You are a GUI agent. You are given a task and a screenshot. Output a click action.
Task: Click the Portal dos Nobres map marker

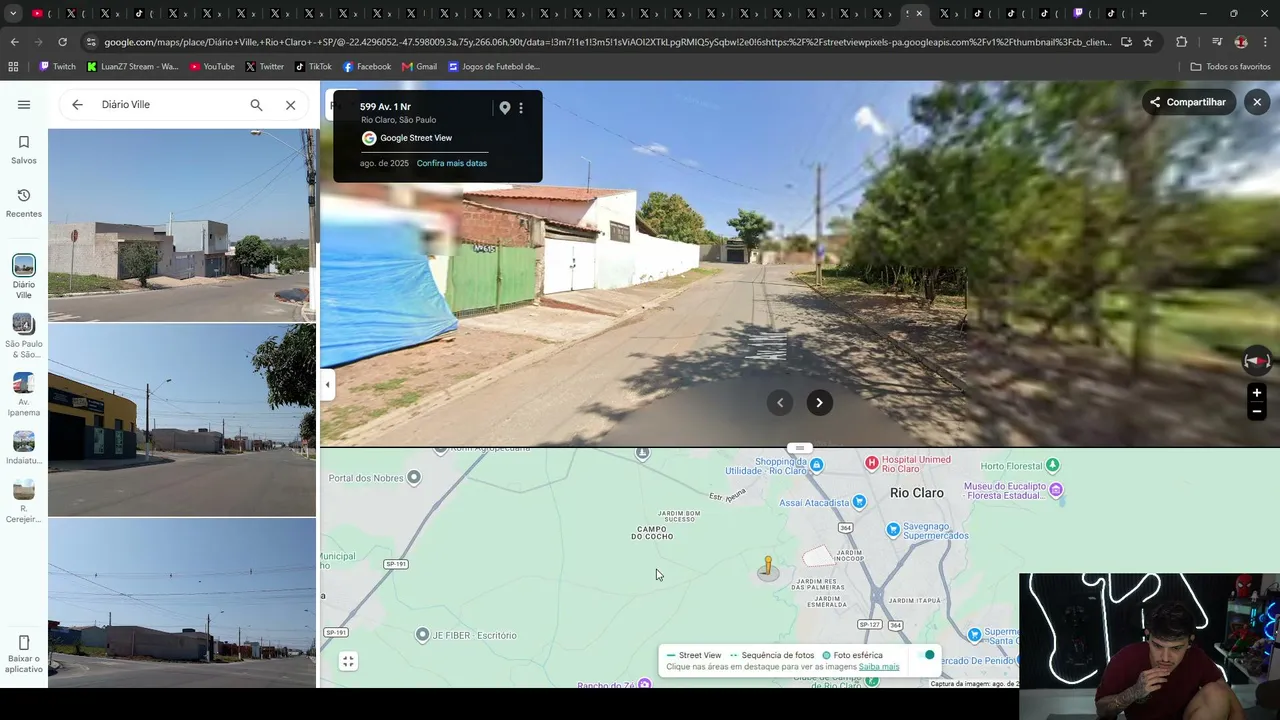coord(414,478)
